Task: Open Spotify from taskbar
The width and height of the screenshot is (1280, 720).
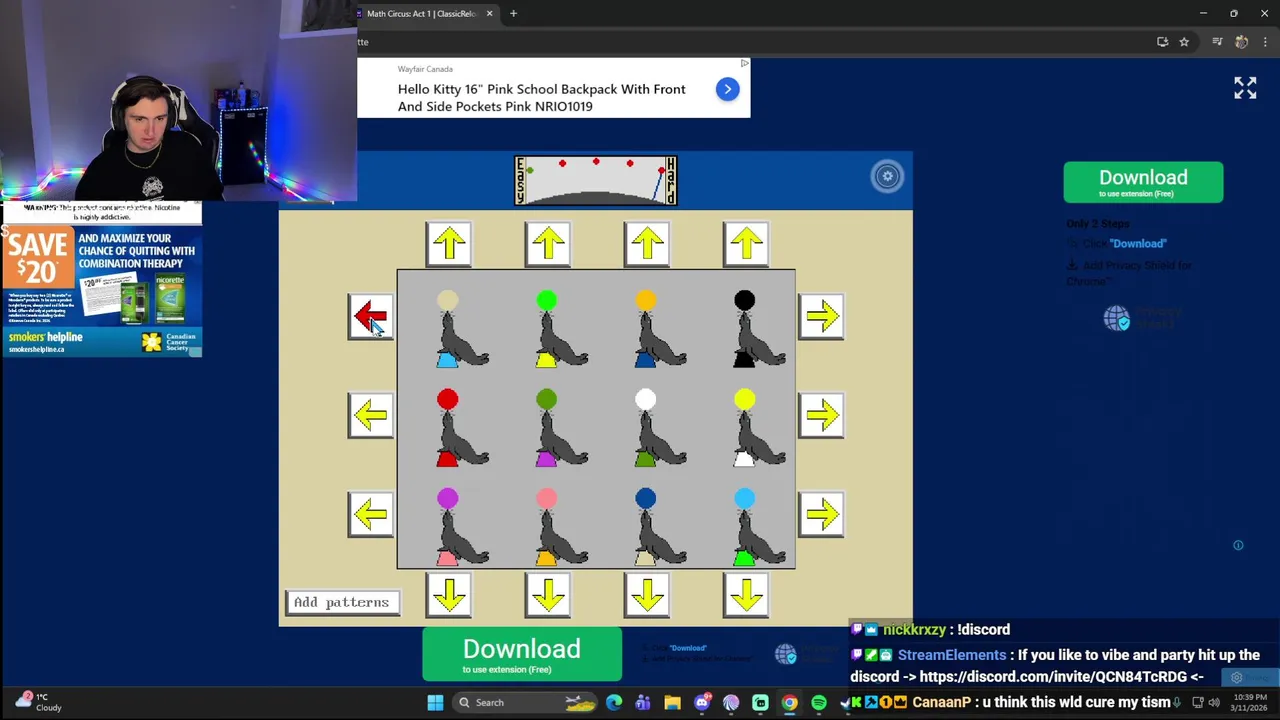Action: coord(819,702)
